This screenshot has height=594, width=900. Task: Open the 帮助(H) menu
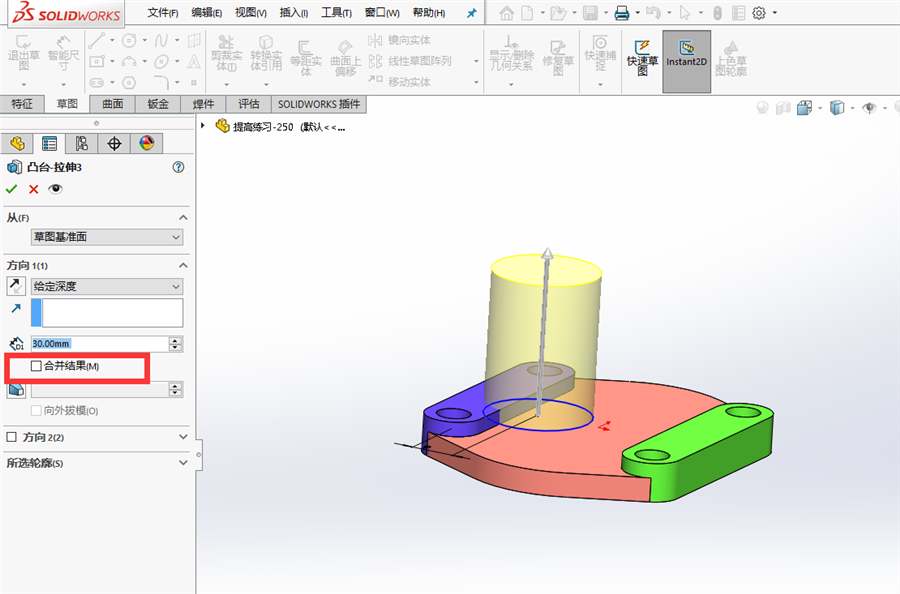pos(429,13)
